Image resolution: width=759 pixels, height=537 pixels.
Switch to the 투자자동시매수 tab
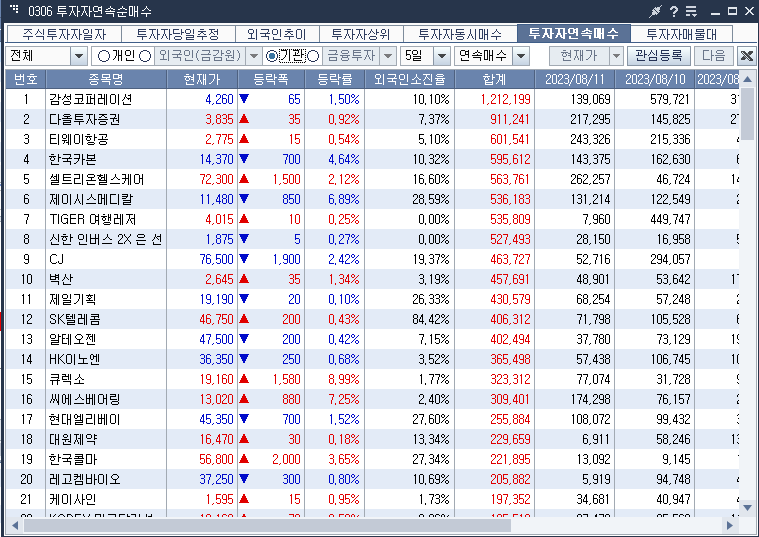coord(460,34)
